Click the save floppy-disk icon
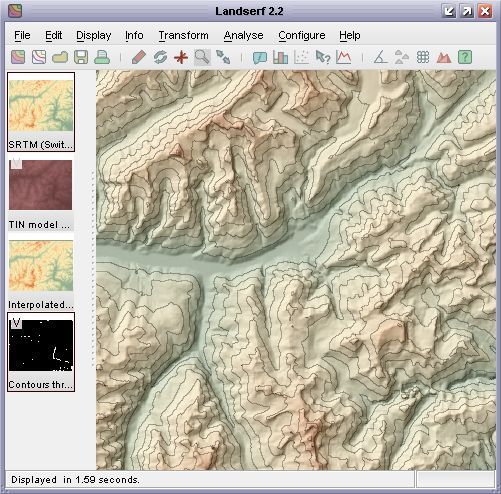This screenshot has width=501, height=494. (81, 57)
